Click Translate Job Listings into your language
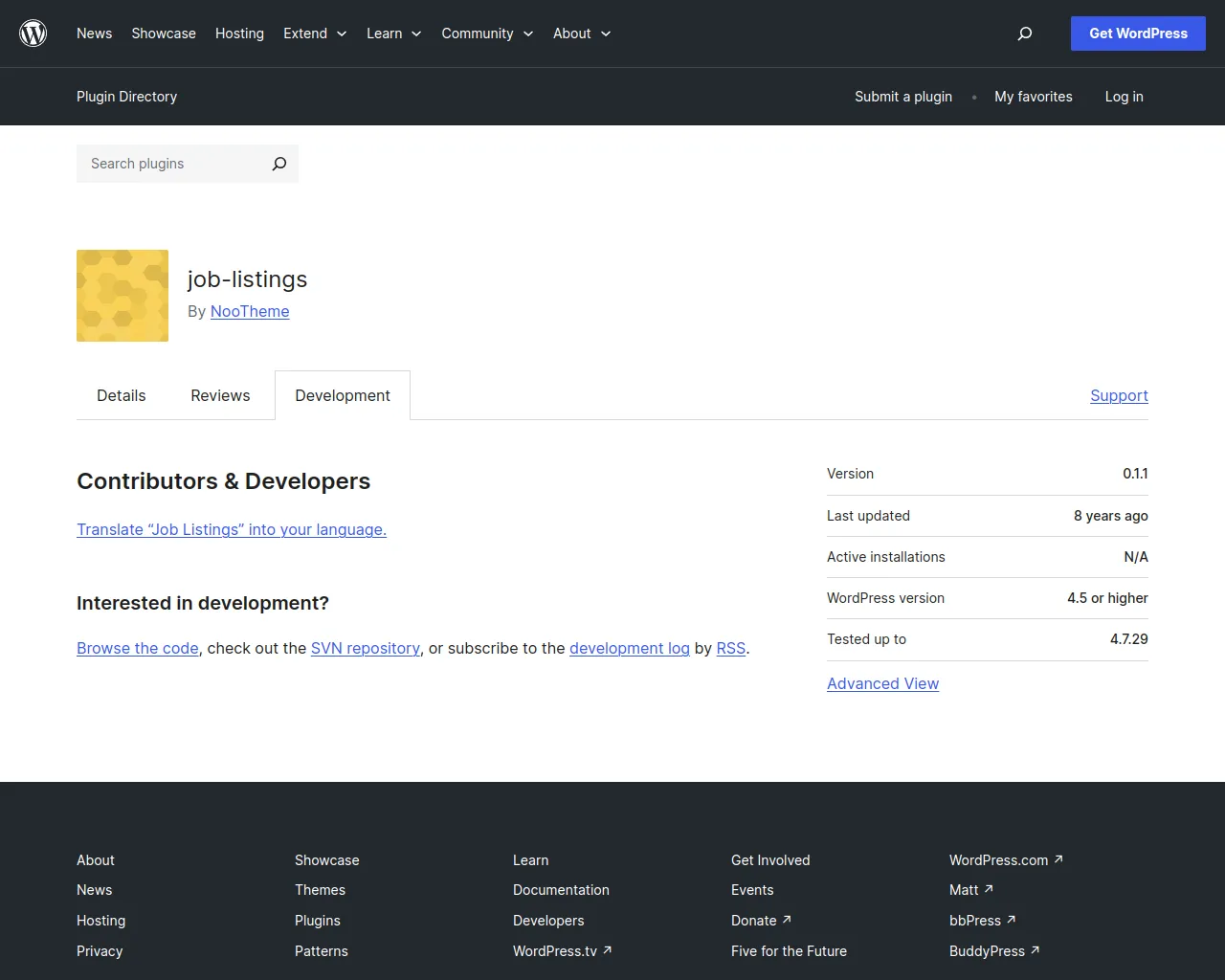 tap(232, 529)
